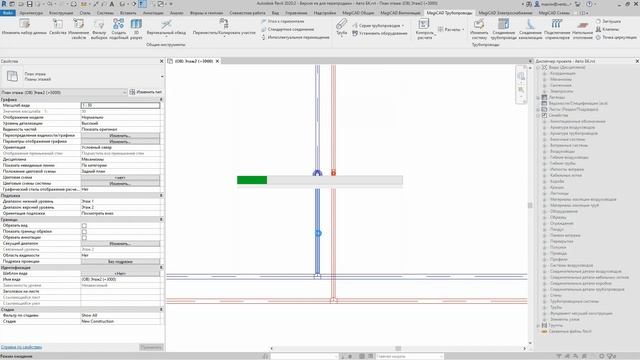This screenshot has height=360, width=640.
Task: Click the Изменение свойств ribbon icon
Action: point(78,29)
